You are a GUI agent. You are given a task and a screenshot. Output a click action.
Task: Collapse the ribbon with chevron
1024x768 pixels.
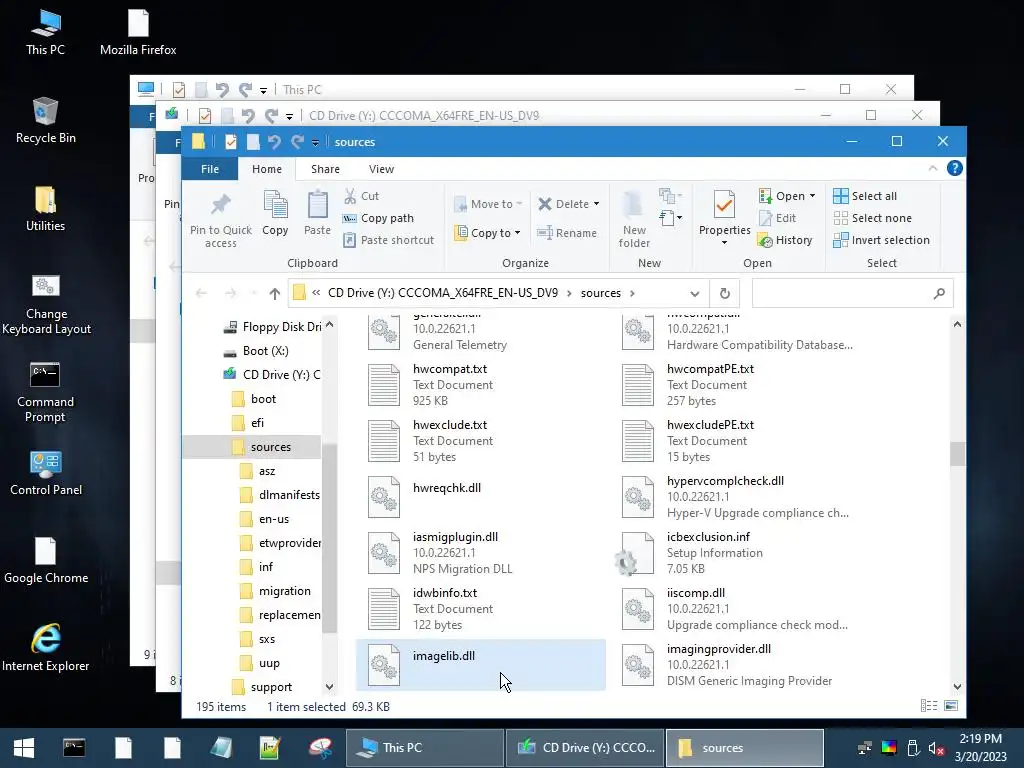tap(933, 168)
